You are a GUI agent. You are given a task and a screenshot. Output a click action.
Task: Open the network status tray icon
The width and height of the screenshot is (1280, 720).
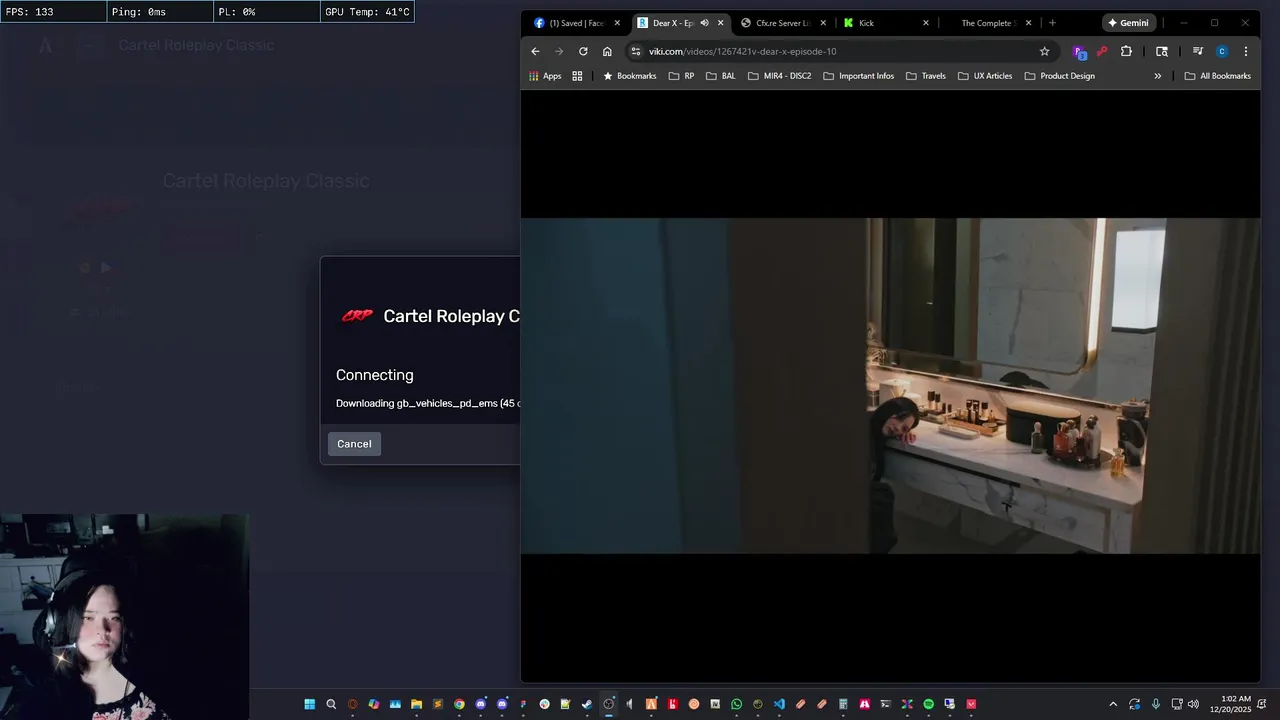pos(1177,704)
